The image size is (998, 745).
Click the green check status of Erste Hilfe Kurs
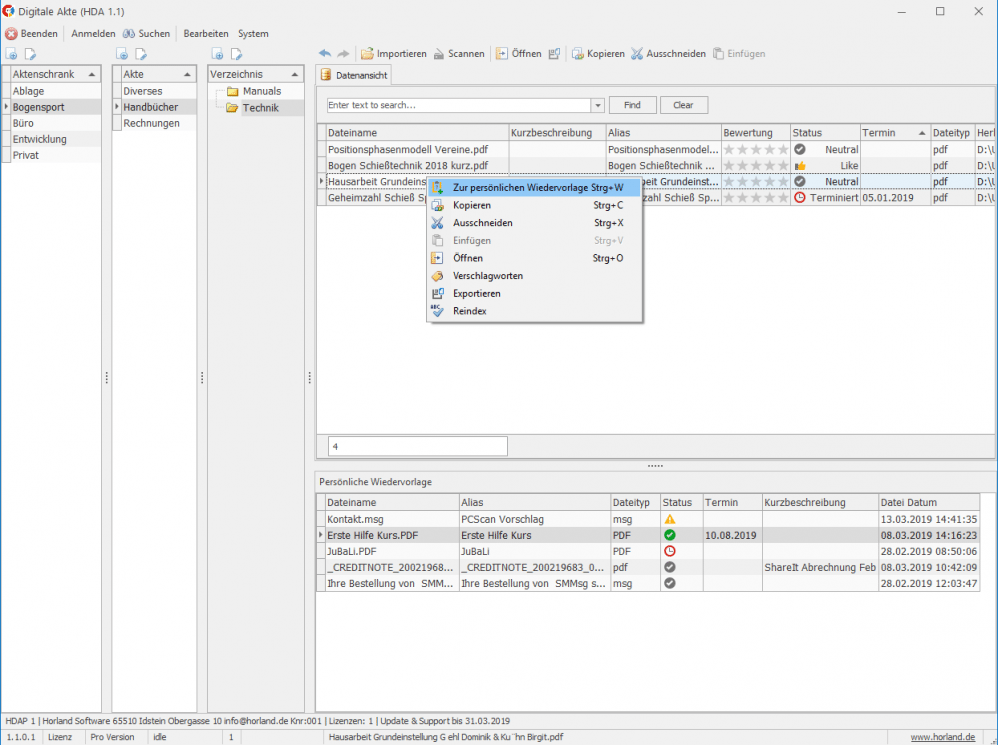click(670, 535)
